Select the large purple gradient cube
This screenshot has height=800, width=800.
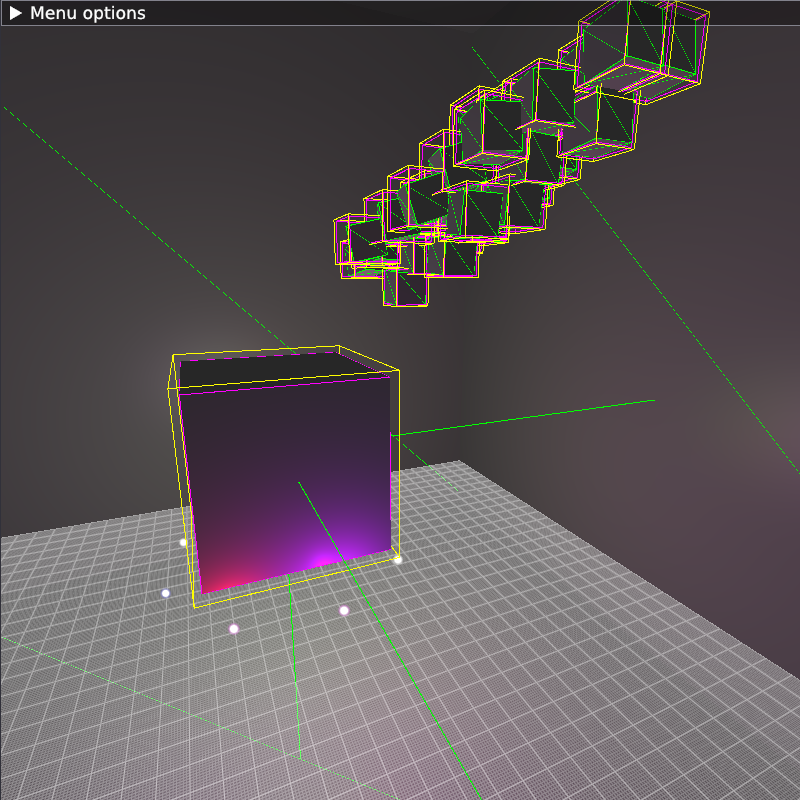click(286, 474)
